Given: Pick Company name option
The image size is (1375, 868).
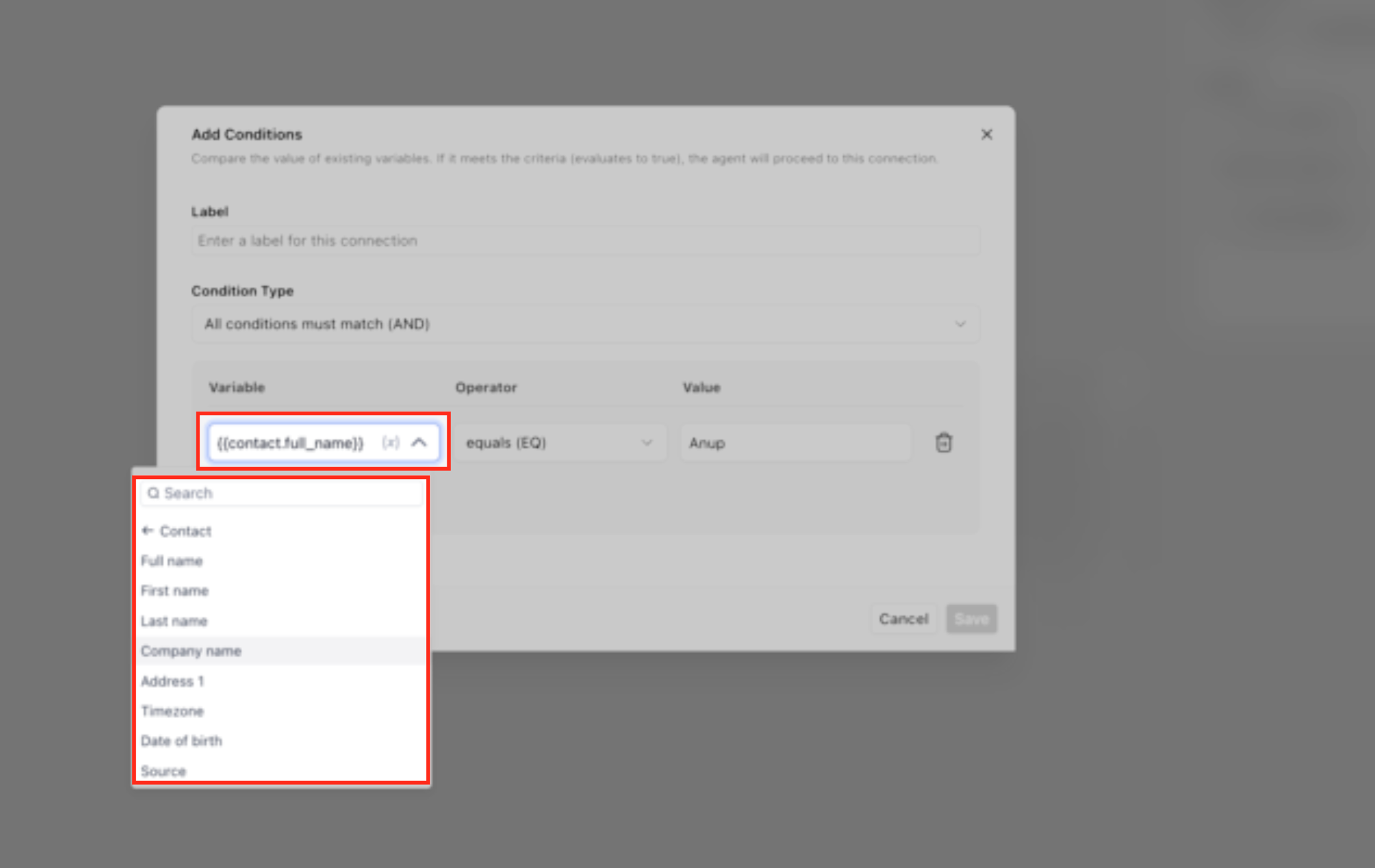Looking at the screenshot, I should 191,651.
